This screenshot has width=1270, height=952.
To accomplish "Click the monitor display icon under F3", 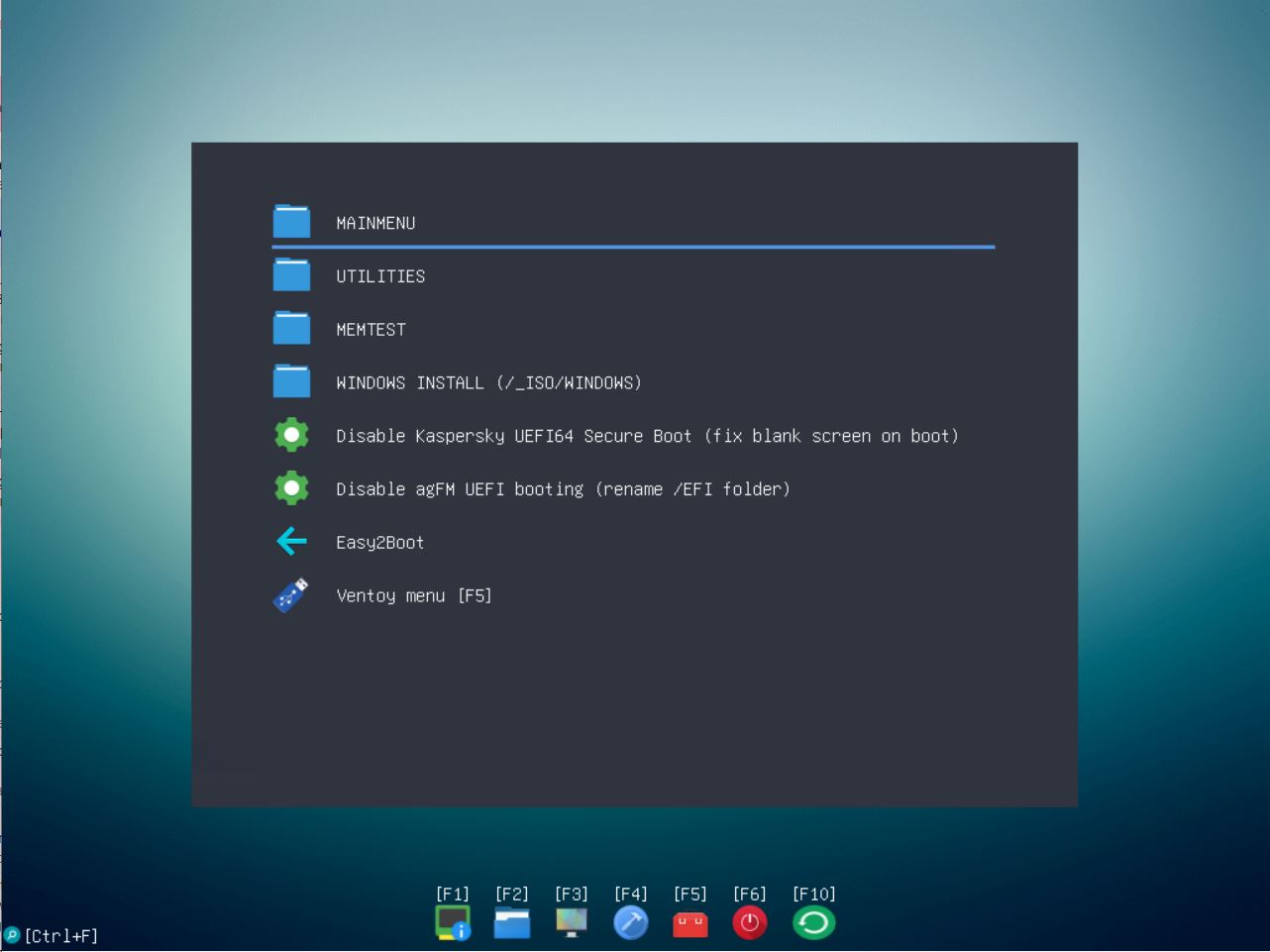I will pos(572,922).
